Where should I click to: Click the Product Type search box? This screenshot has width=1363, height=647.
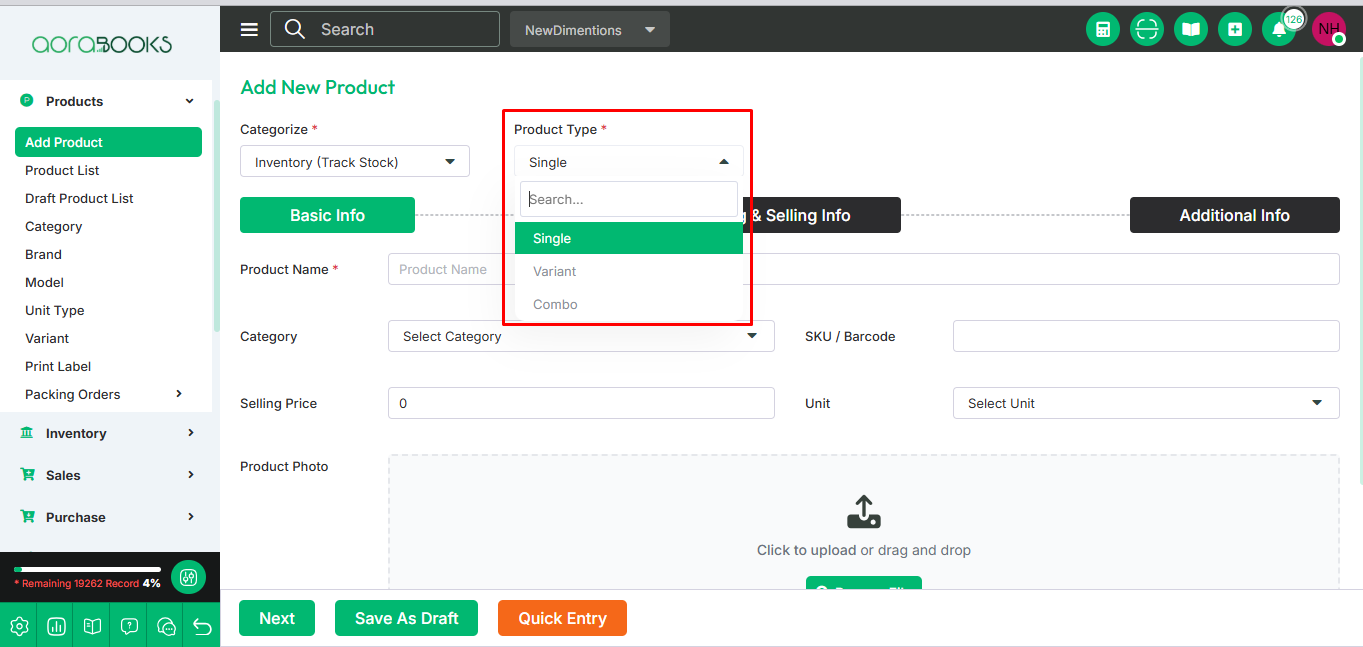629,199
